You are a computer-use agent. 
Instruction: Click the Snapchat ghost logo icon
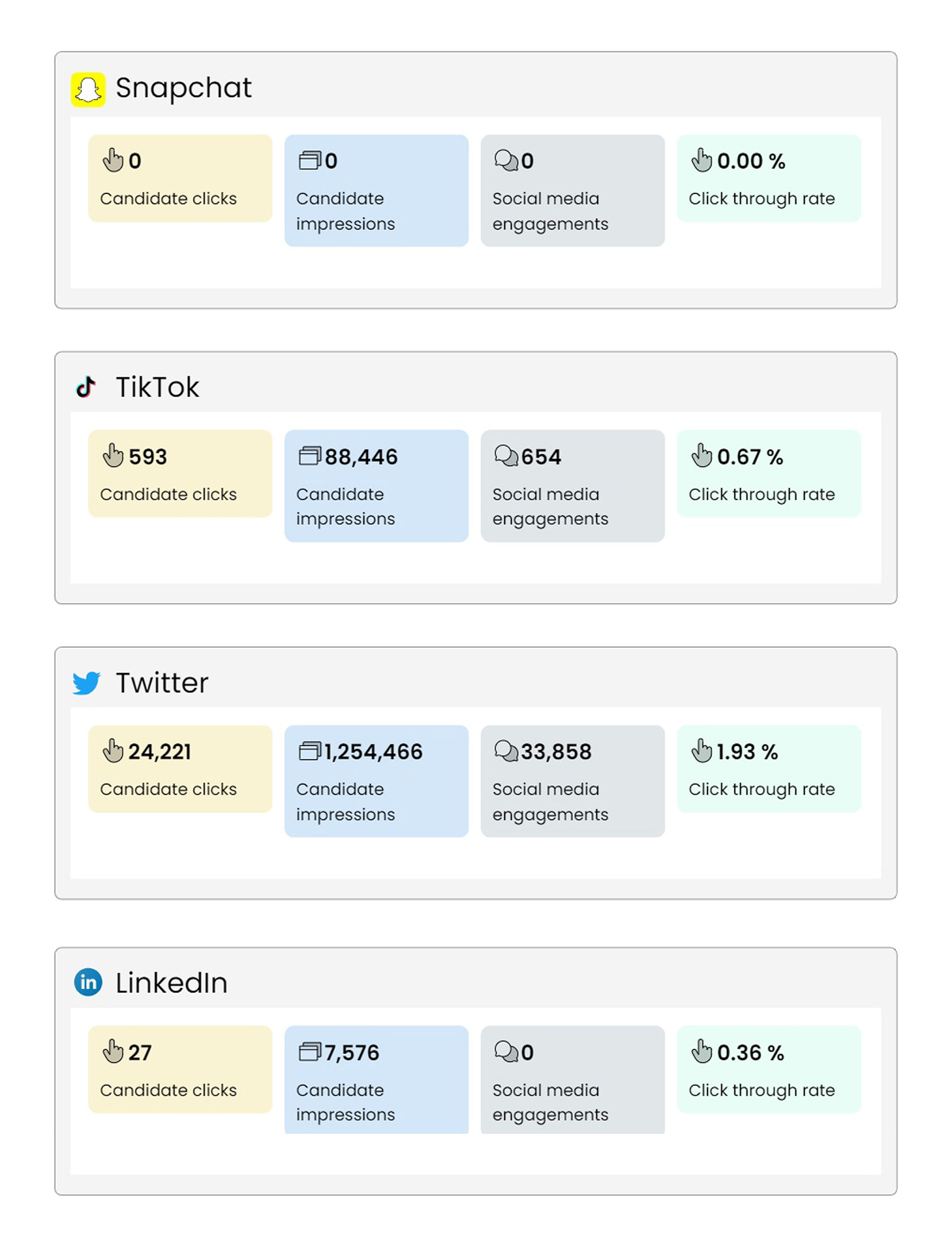[88, 89]
